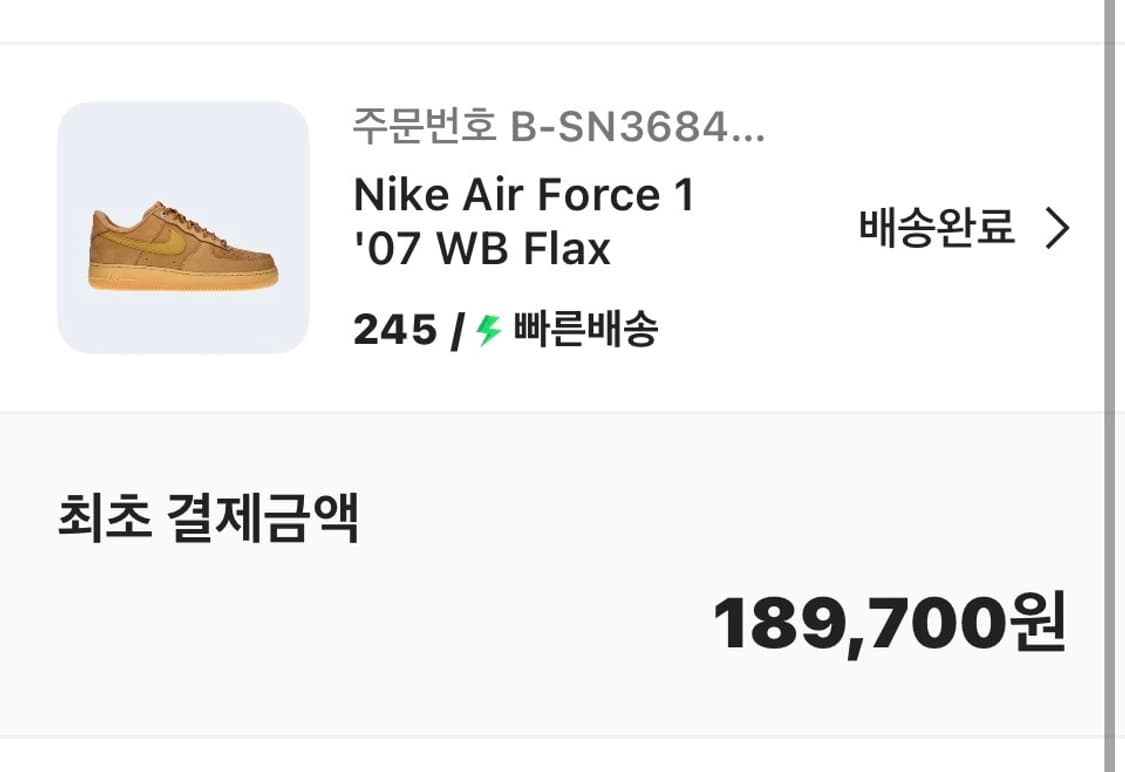Select the B-SN3684... order code

point(637,128)
